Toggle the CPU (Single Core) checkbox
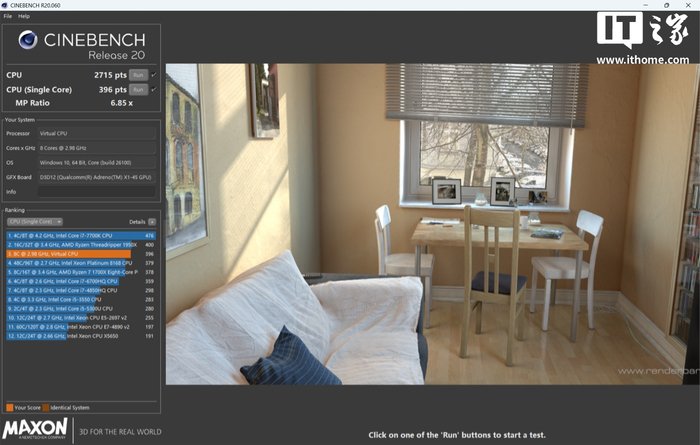The width and height of the screenshot is (700, 445). click(x=154, y=89)
